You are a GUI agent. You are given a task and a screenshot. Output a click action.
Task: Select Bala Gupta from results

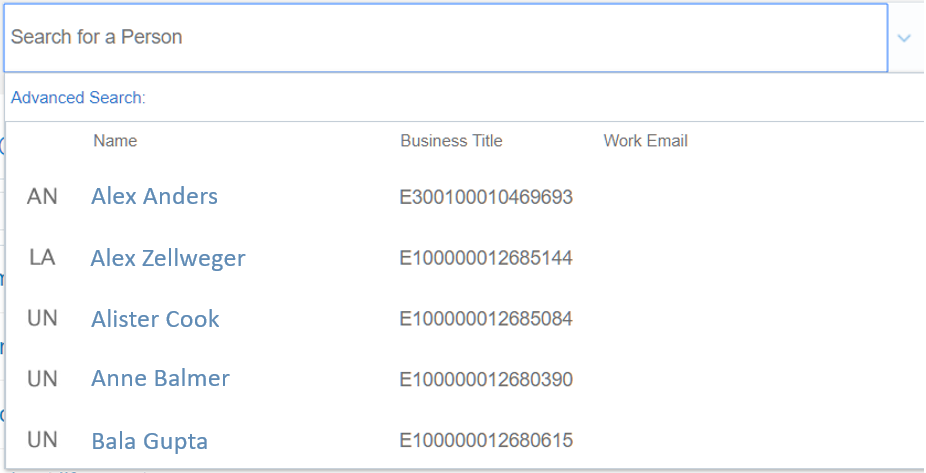pos(150,440)
